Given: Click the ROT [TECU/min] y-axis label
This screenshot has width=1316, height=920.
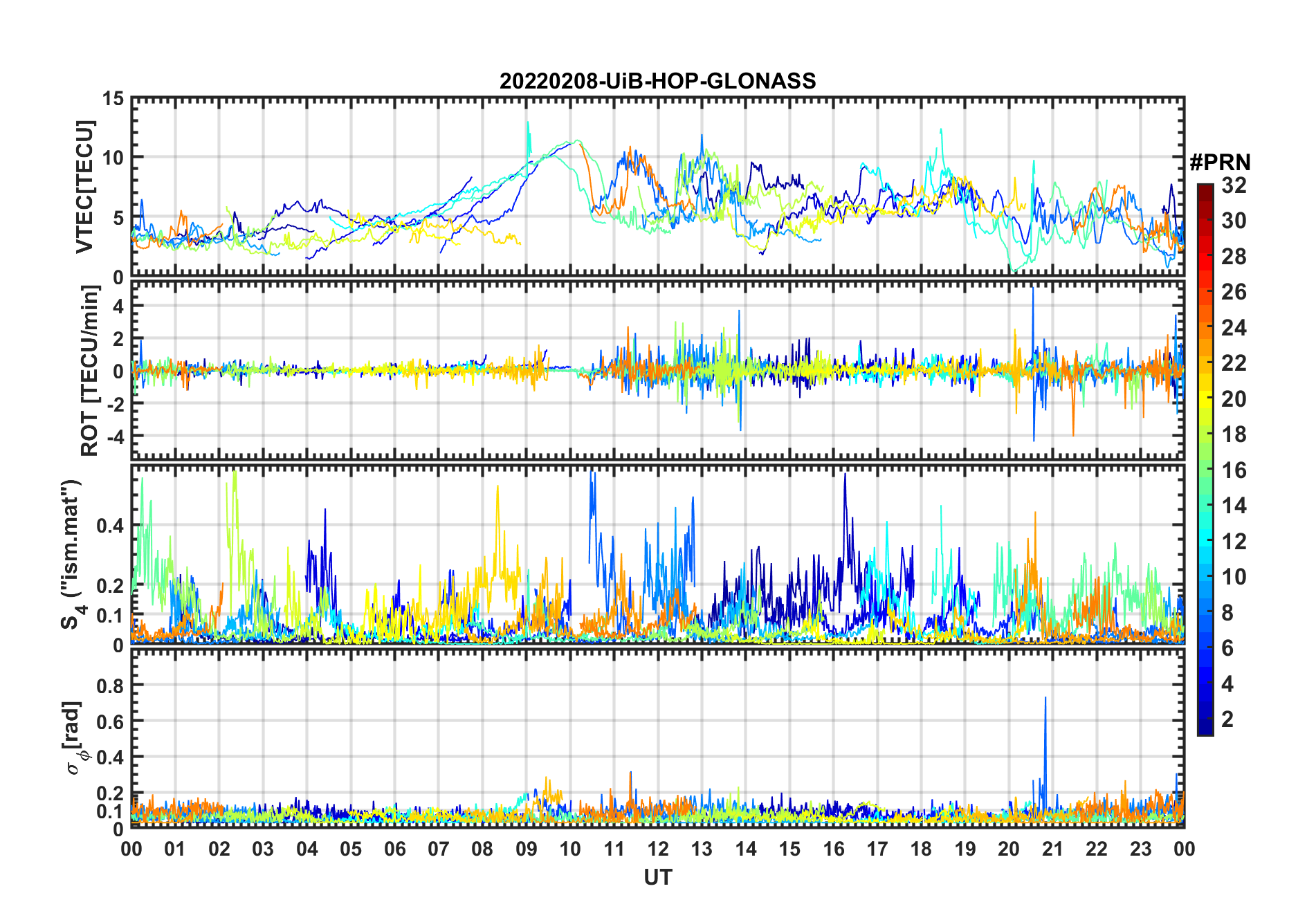Looking at the screenshot, I should [x=89, y=371].
